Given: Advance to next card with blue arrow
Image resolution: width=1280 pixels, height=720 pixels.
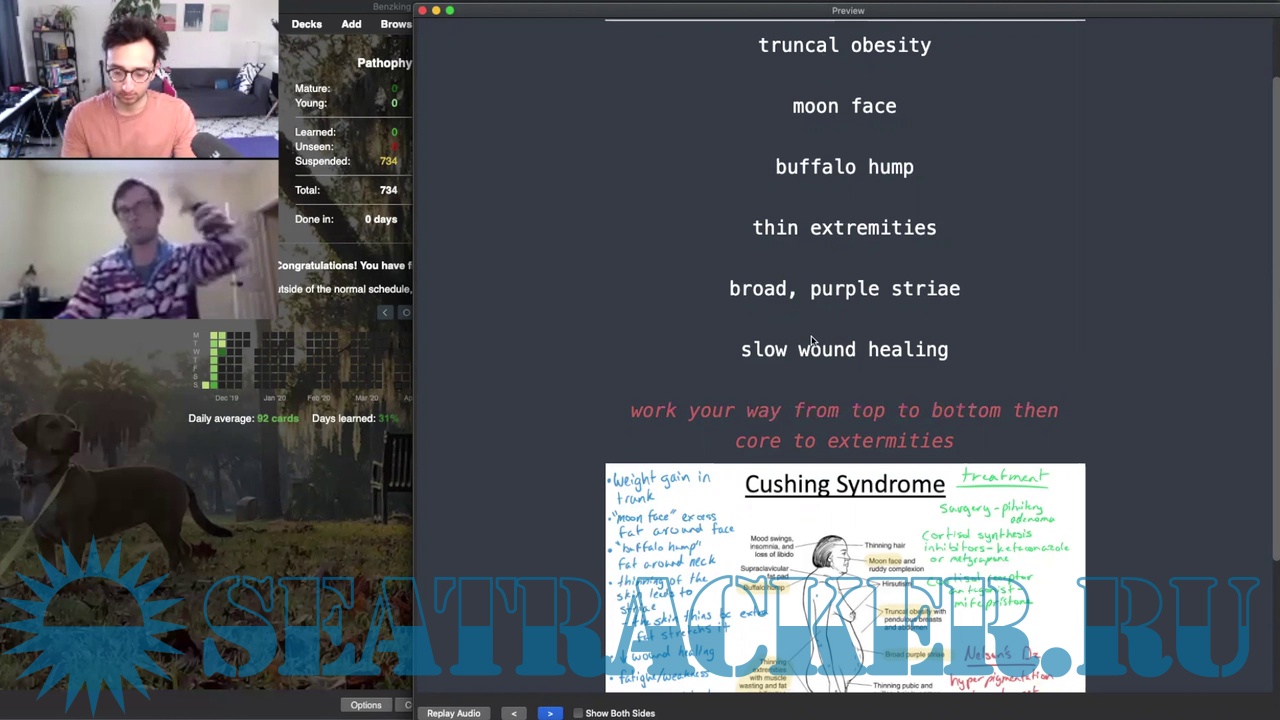Looking at the screenshot, I should 549,713.
